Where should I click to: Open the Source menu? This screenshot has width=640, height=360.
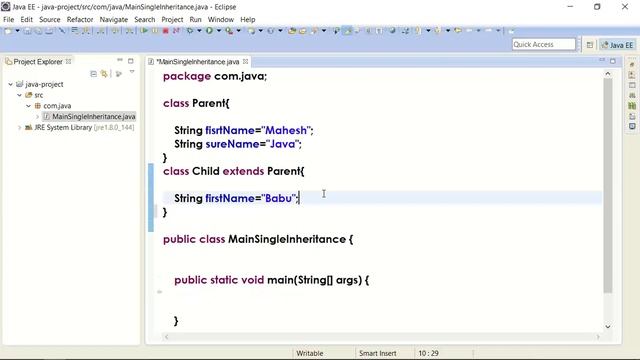click(x=50, y=20)
